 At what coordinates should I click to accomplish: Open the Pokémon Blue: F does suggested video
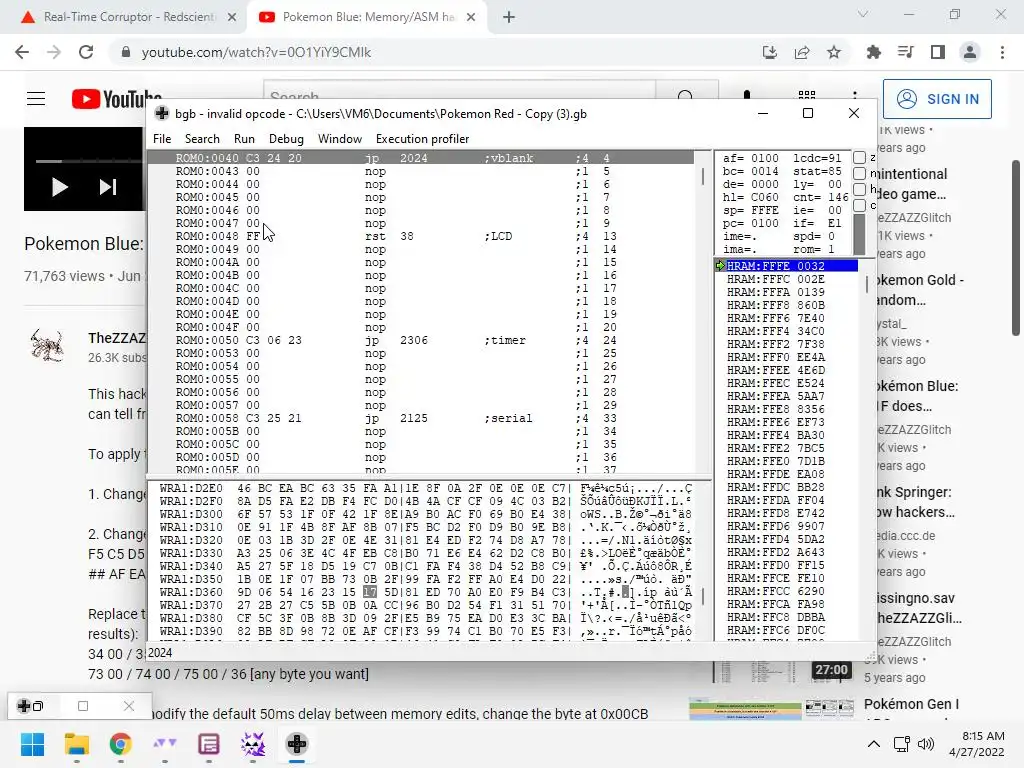(x=917, y=396)
